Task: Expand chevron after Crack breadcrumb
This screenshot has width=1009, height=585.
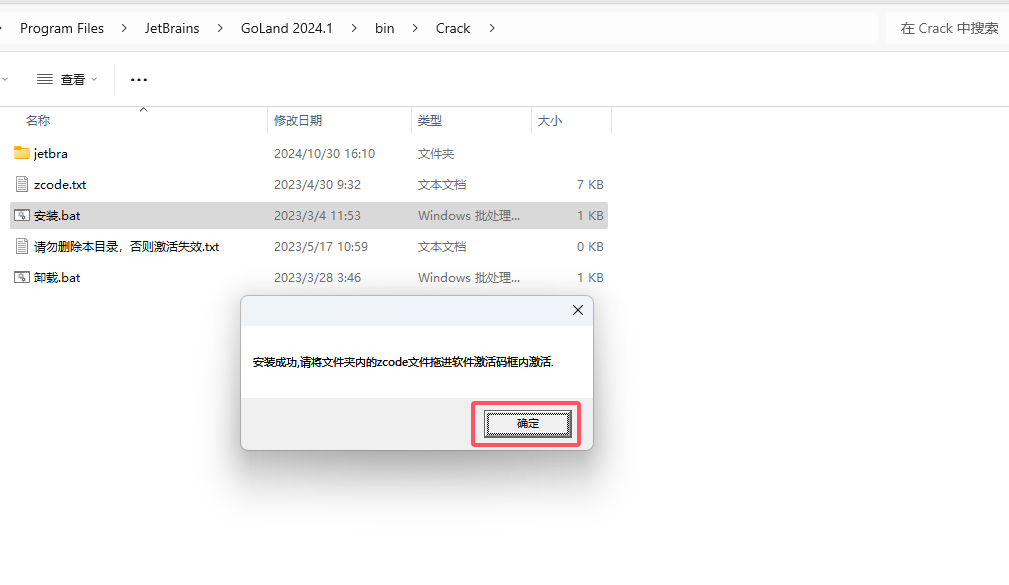Action: [492, 28]
